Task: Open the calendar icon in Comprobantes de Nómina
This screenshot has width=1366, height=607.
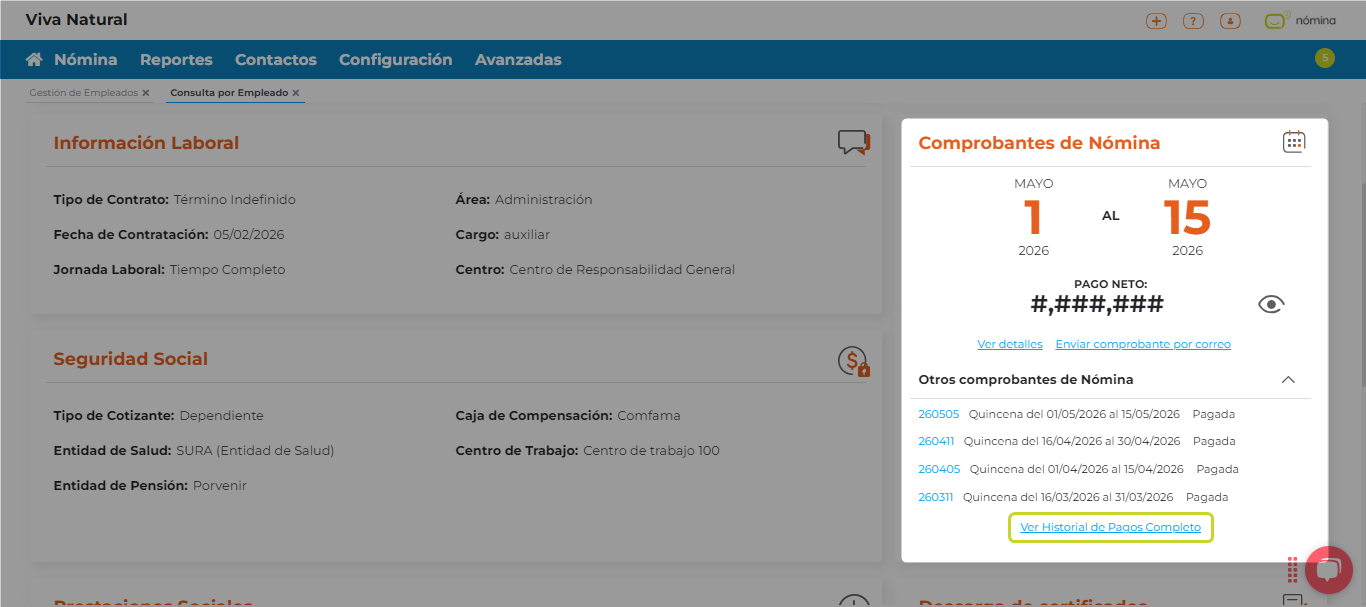Action: [1294, 142]
